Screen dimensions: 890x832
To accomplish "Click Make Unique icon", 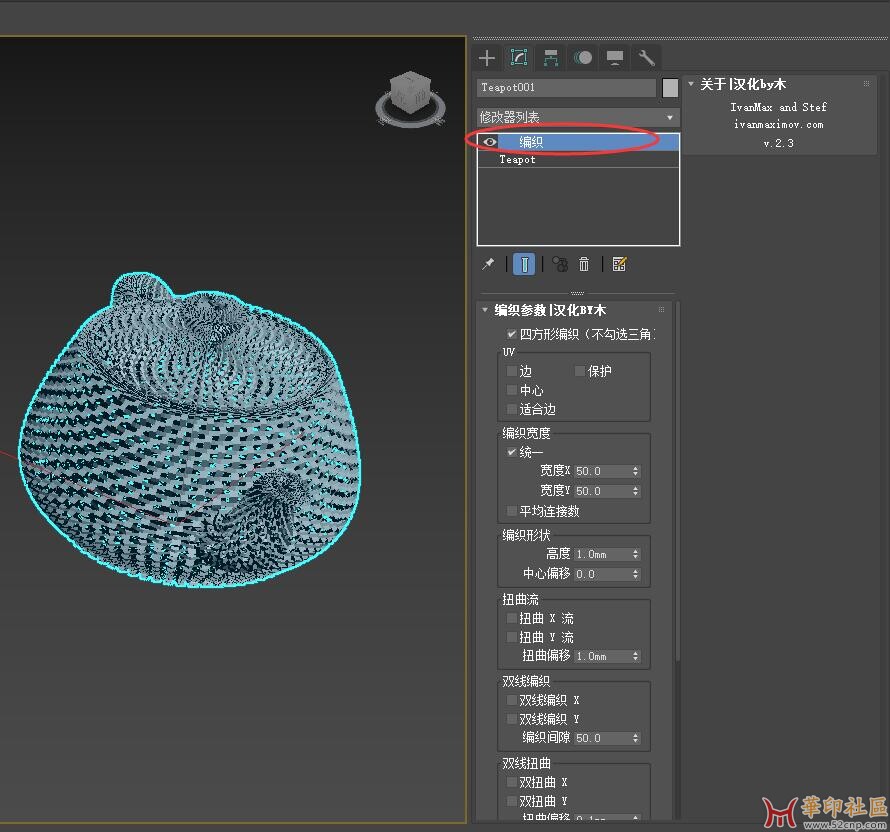I will pos(560,264).
